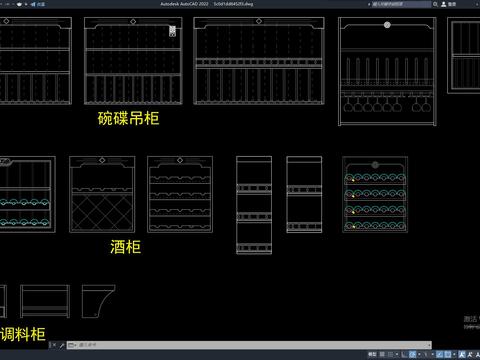Select the tall narrow three-tier shelf drawing

[254, 205]
